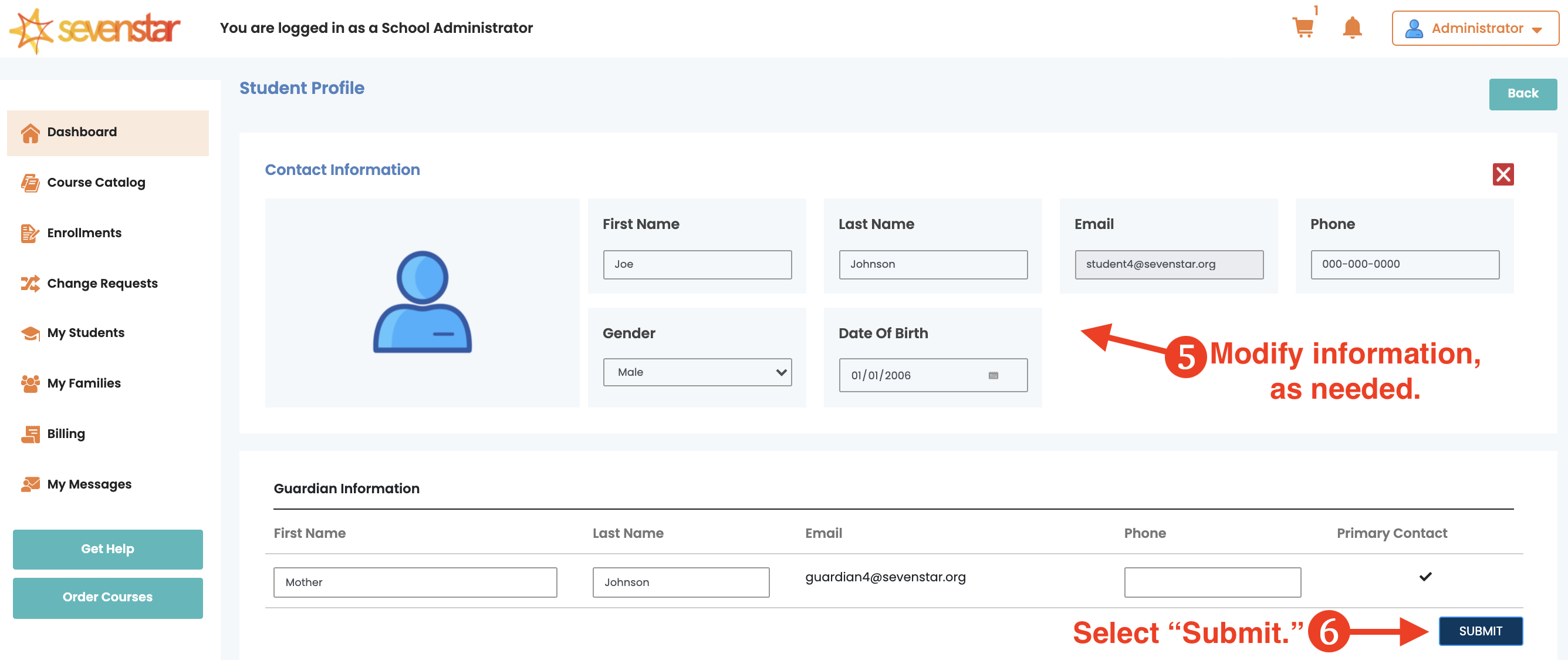The height and width of the screenshot is (660, 1568).
Task: Click the Course Catalog sidebar icon
Action: coord(30,183)
